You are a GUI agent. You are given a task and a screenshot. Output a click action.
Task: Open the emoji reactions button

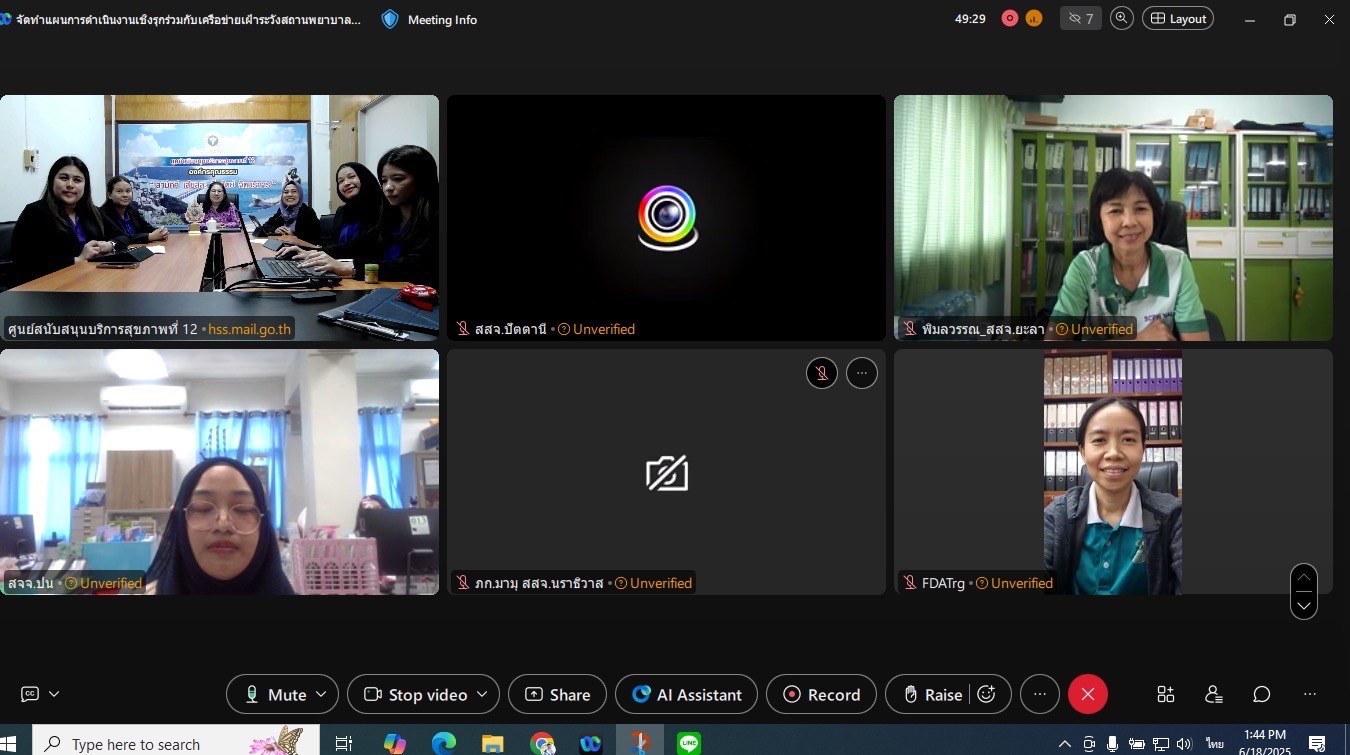[987, 694]
